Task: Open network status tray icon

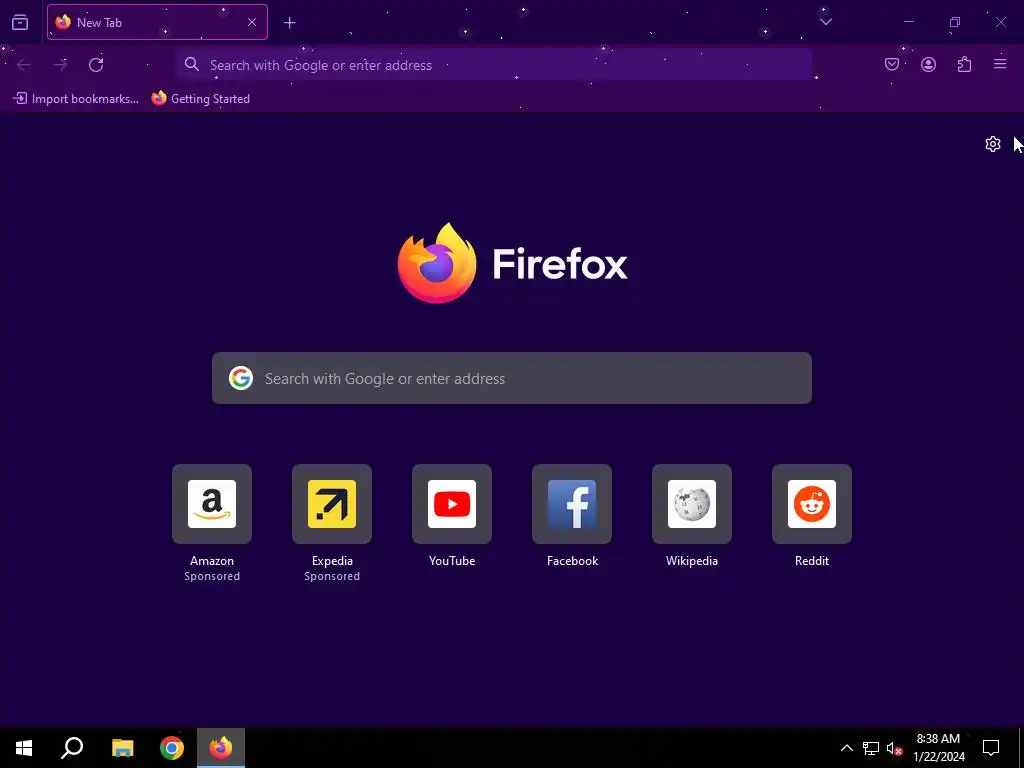Action: [x=871, y=748]
